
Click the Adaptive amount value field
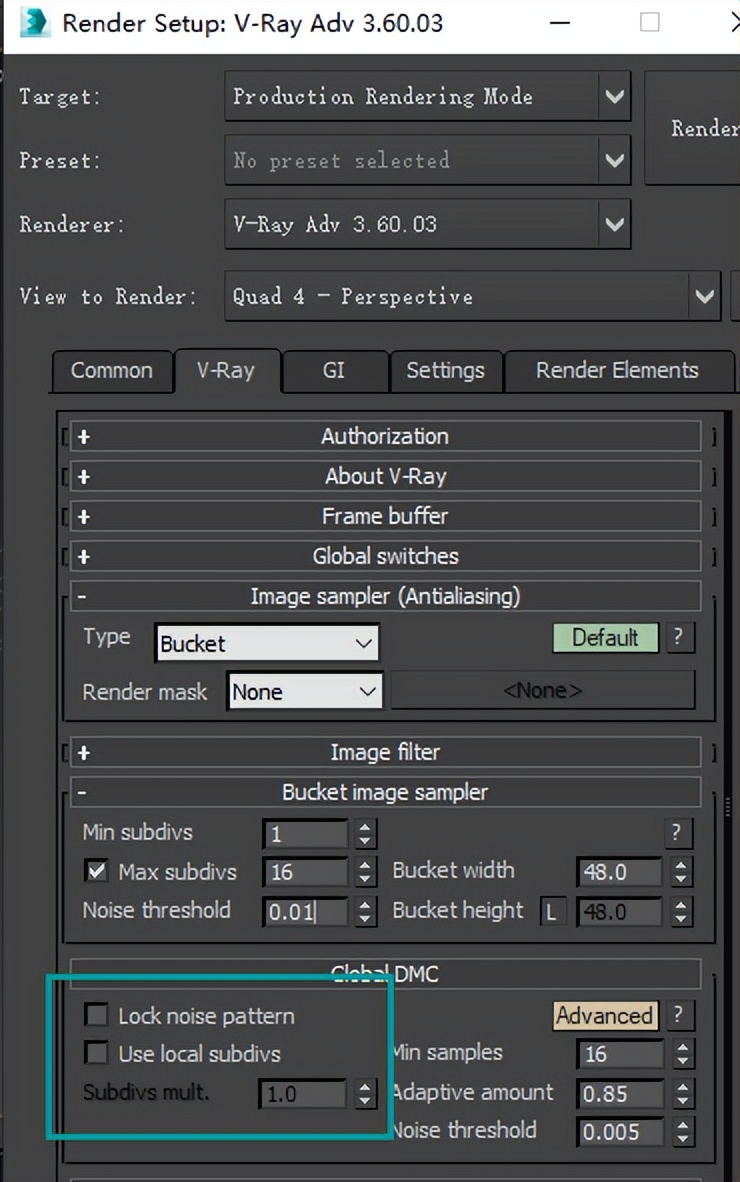pos(620,1093)
